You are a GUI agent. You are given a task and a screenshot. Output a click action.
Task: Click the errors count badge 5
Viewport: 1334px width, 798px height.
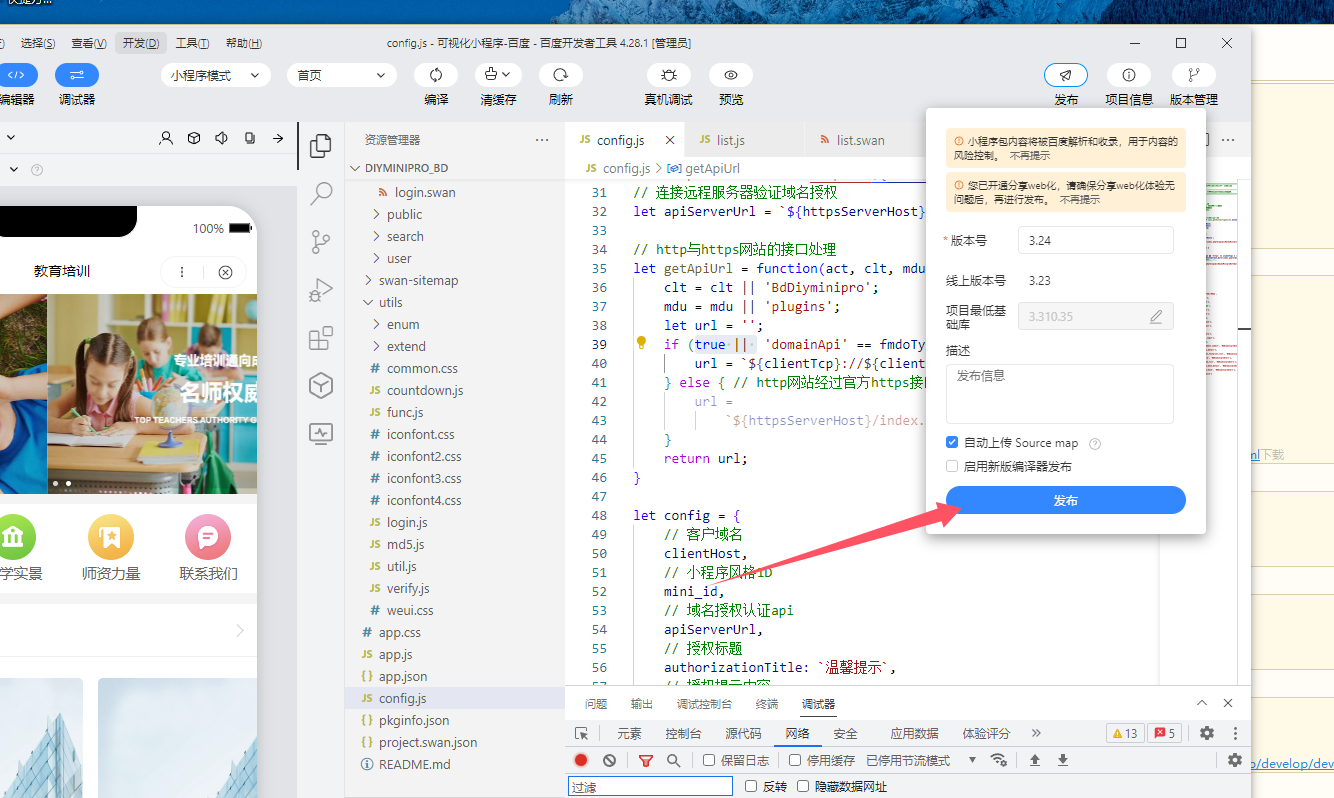tap(1165, 733)
